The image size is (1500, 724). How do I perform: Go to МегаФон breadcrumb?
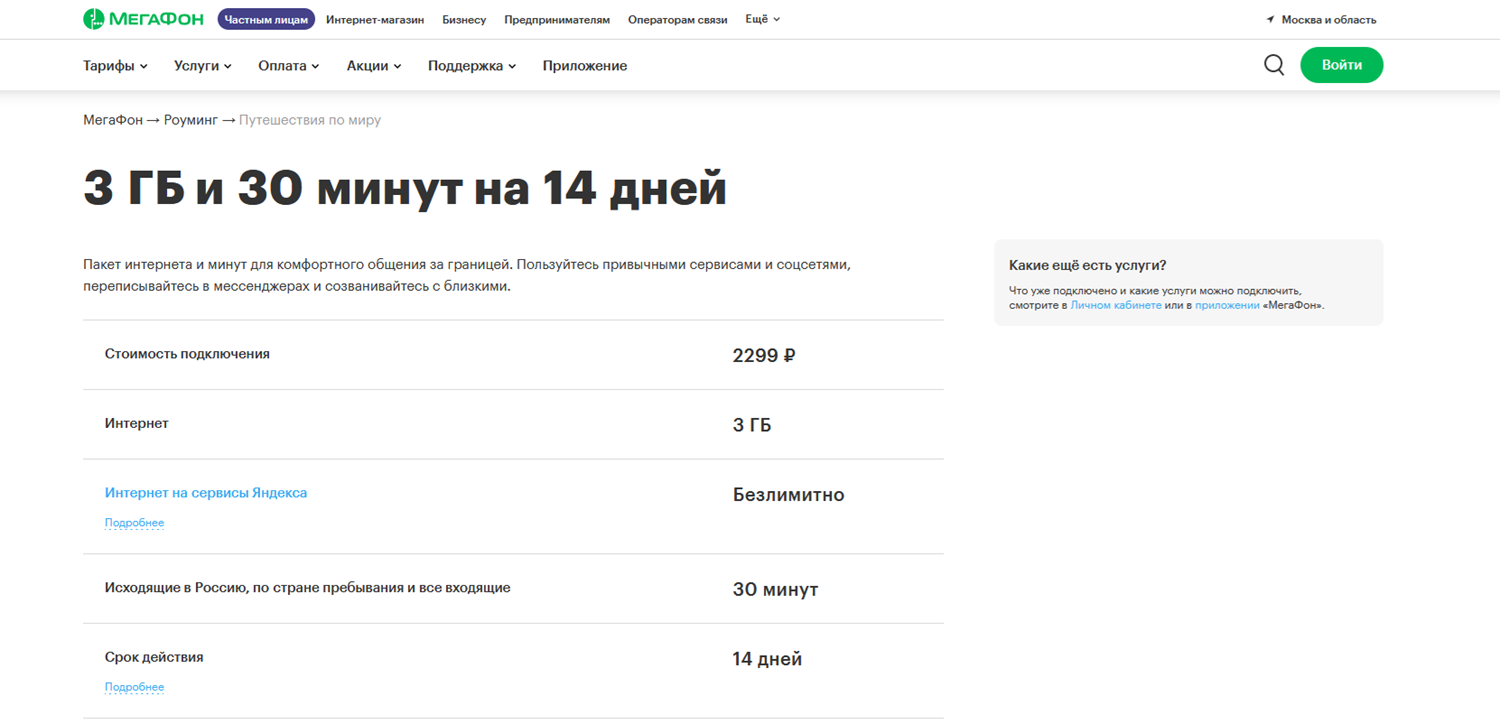point(113,120)
